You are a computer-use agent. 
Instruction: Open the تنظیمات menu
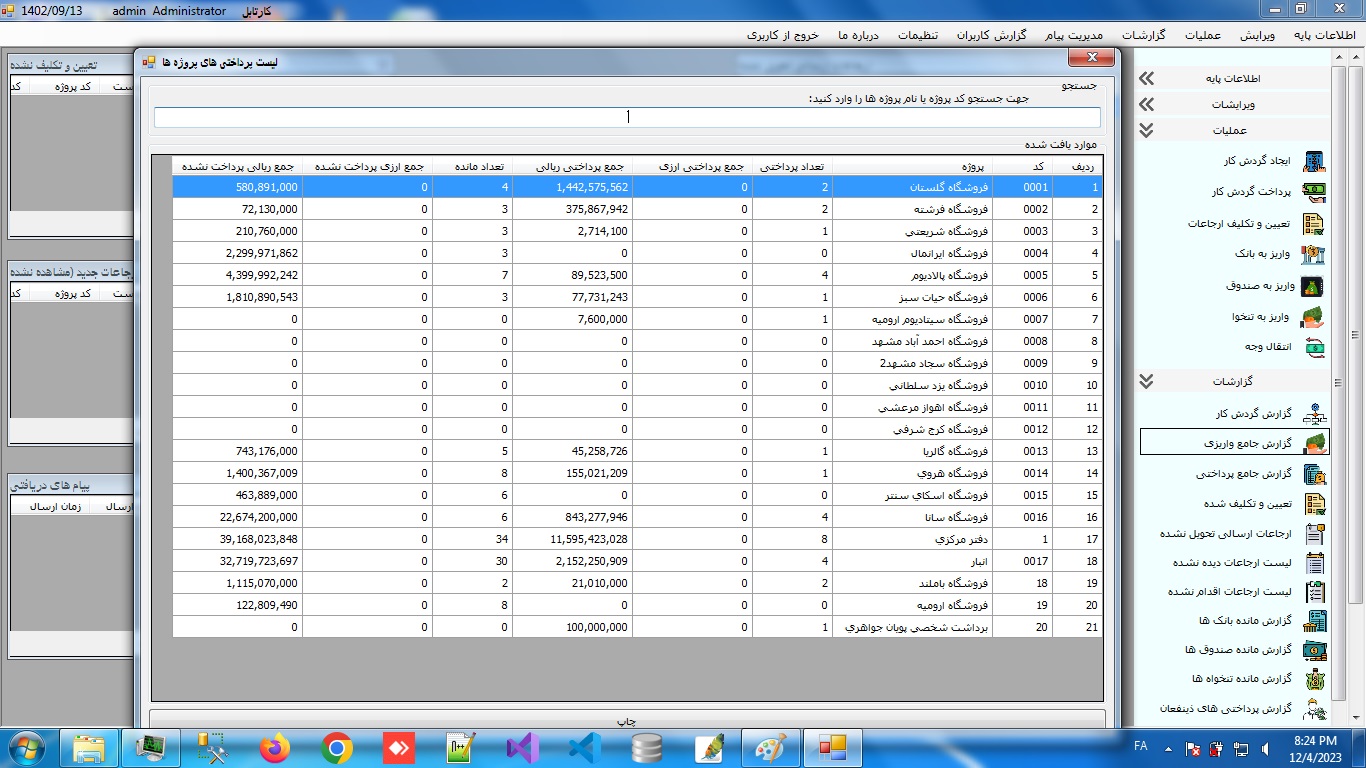(x=917, y=35)
